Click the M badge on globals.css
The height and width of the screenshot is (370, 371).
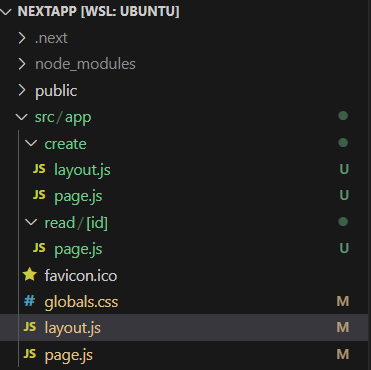point(343,301)
